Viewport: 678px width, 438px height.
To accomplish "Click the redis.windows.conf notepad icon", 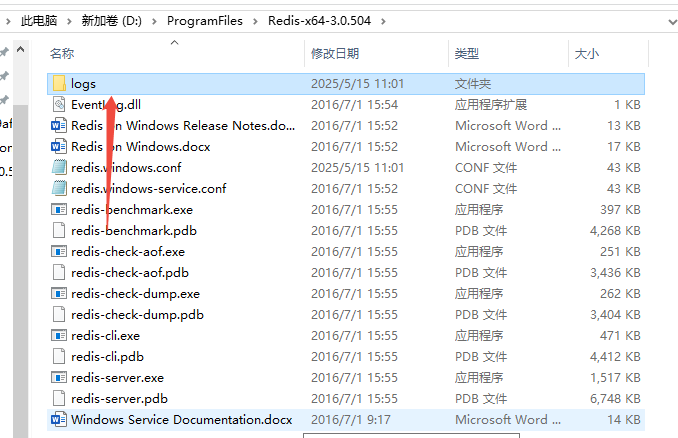I will 59,167.
